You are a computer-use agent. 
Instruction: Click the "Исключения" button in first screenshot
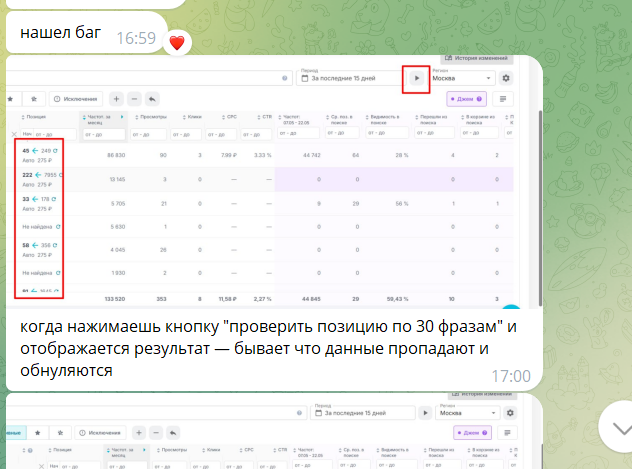(x=78, y=99)
